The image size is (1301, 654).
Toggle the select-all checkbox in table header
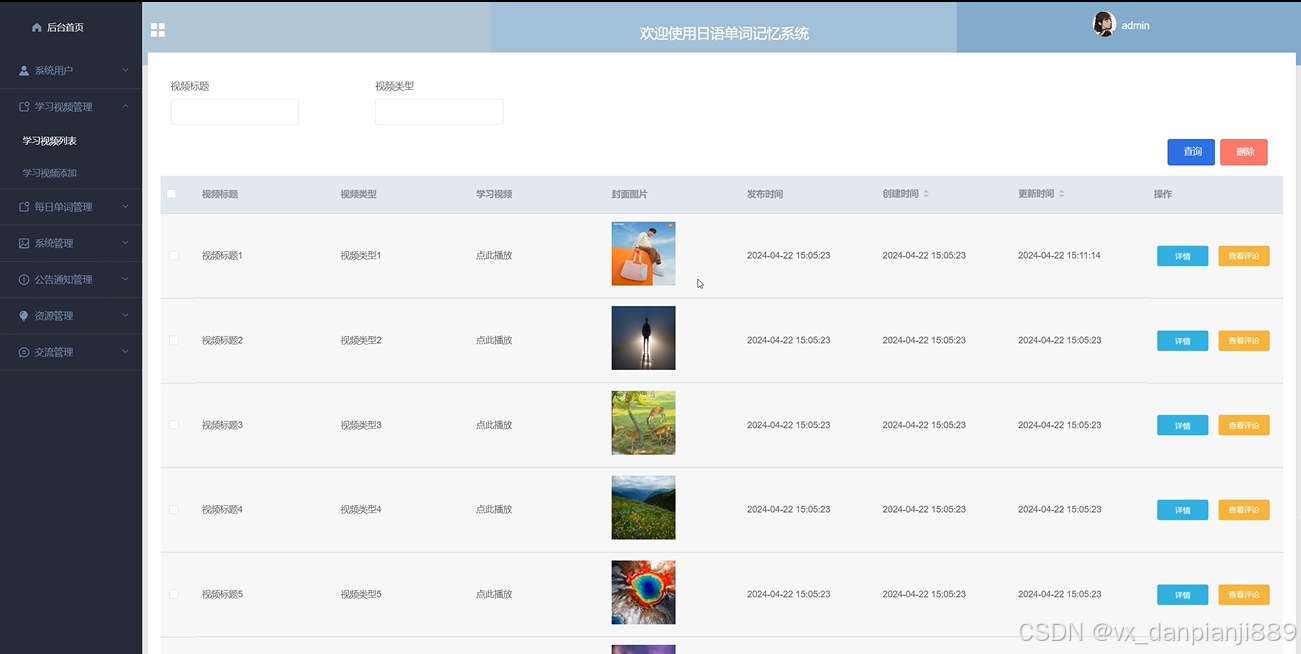point(172,194)
